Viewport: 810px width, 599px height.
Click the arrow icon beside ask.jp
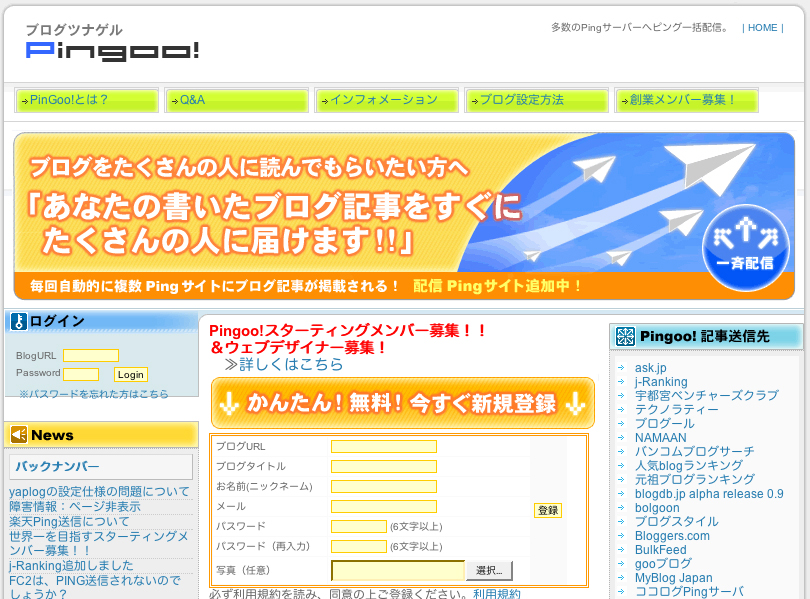pos(621,368)
